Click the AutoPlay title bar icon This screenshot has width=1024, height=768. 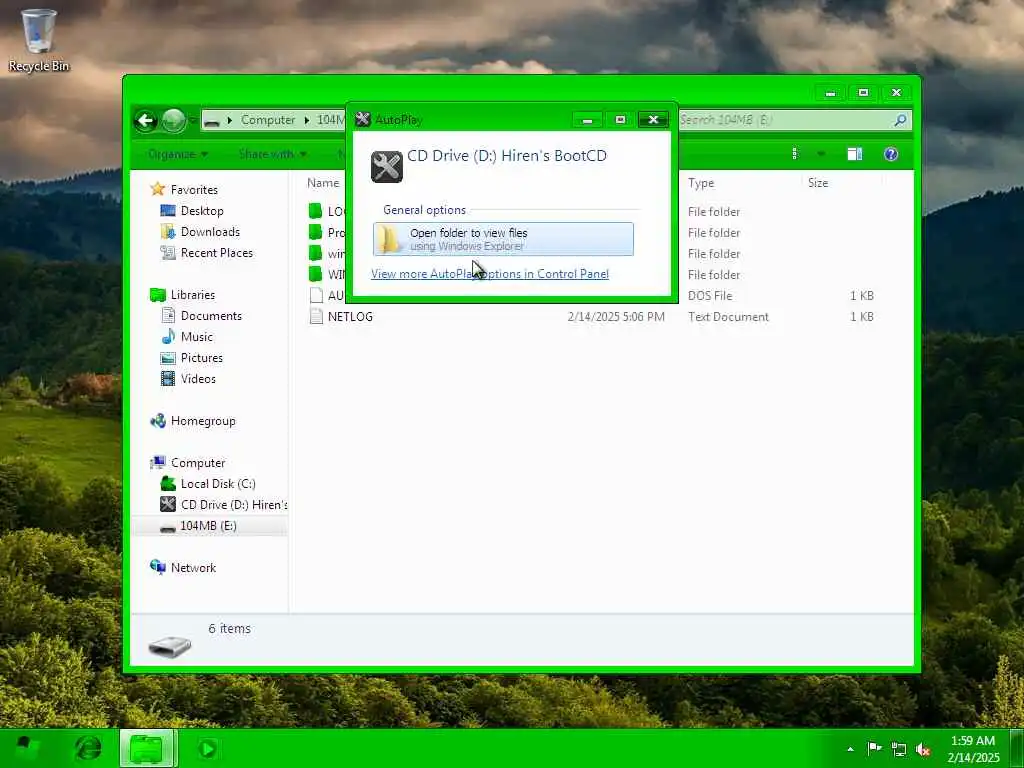(x=362, y=120)
